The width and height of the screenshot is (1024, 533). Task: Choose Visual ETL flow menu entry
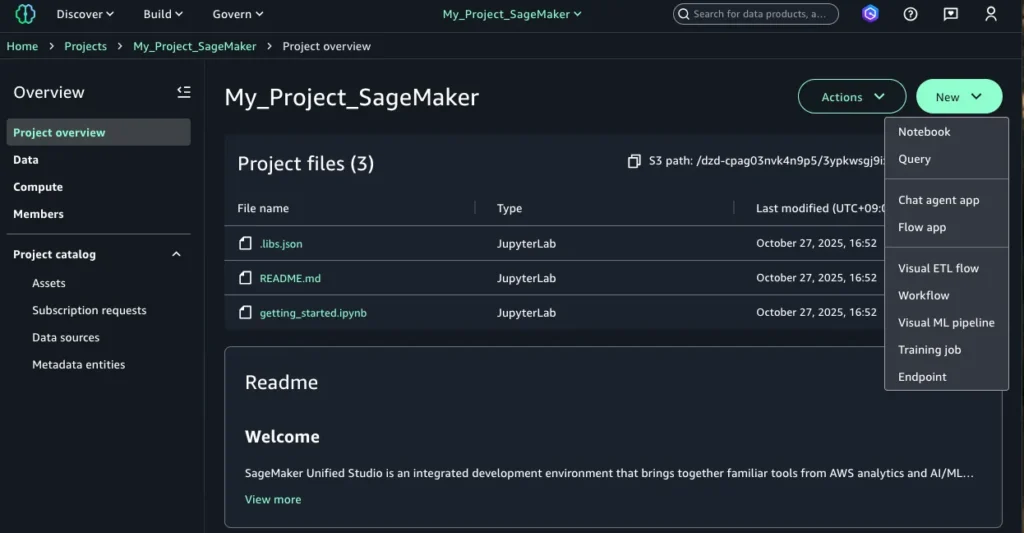coord(938,268)
